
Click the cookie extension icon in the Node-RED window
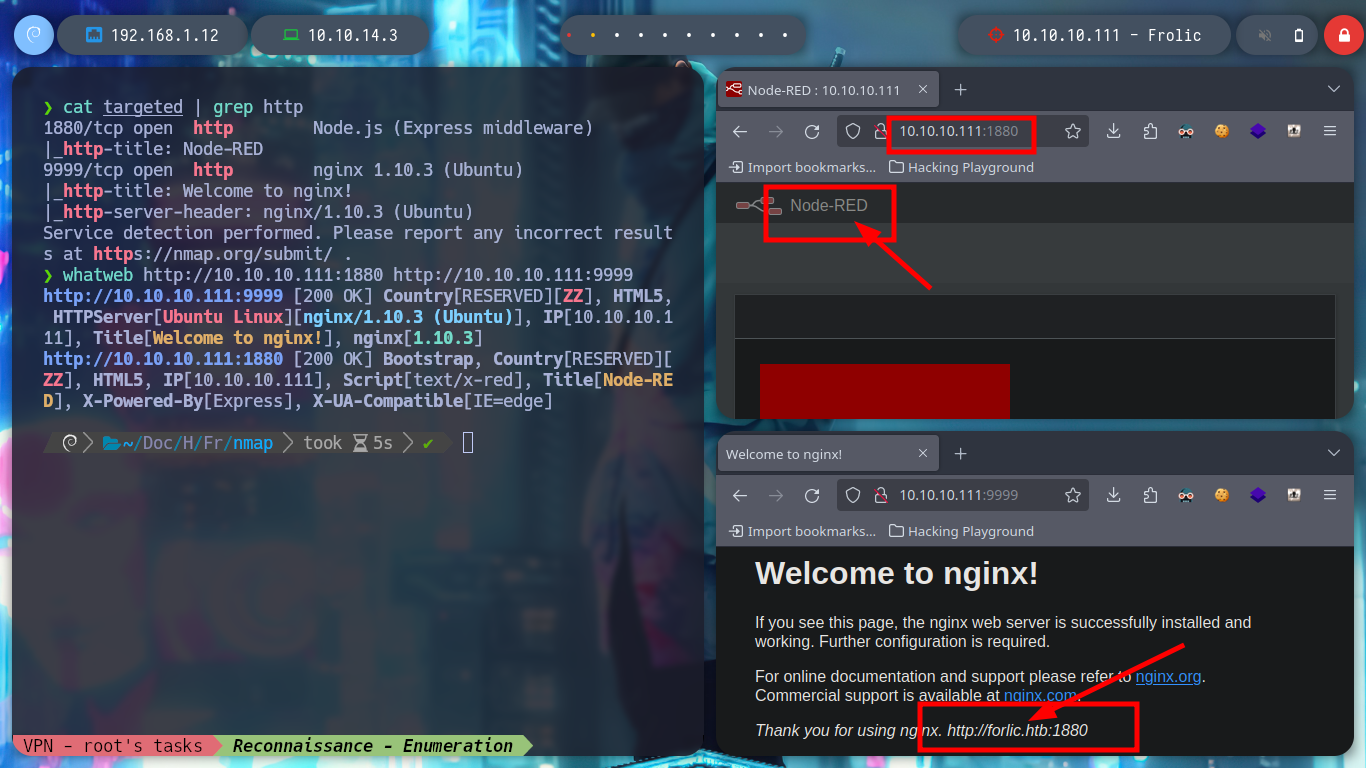[1222, 131]
